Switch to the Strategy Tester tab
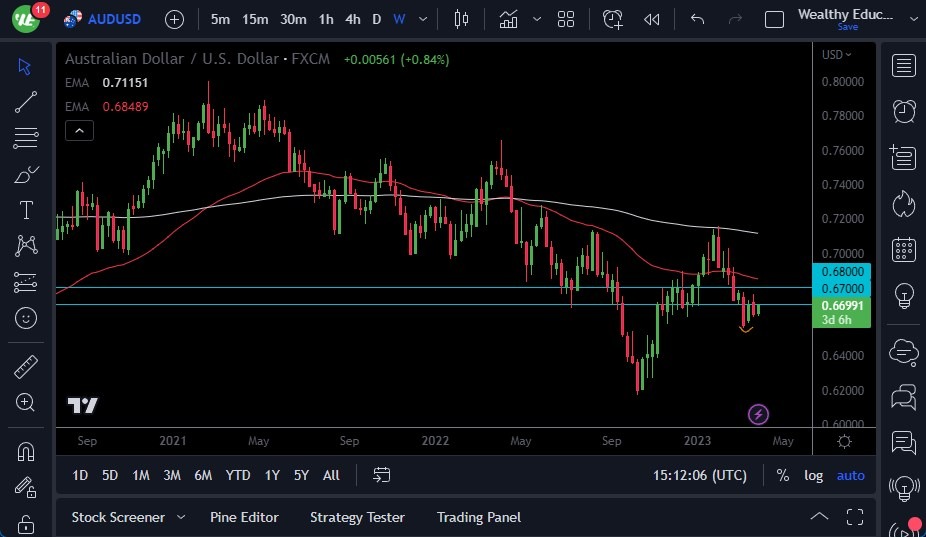Viewport: 926px width, 537px height. tap(357, 517)
